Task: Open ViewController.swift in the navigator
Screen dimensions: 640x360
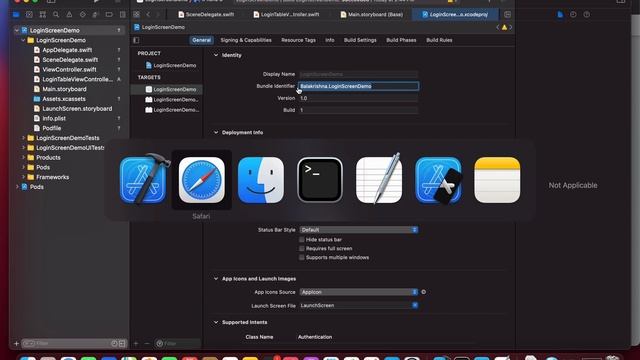Action: [x=69, y=69]
